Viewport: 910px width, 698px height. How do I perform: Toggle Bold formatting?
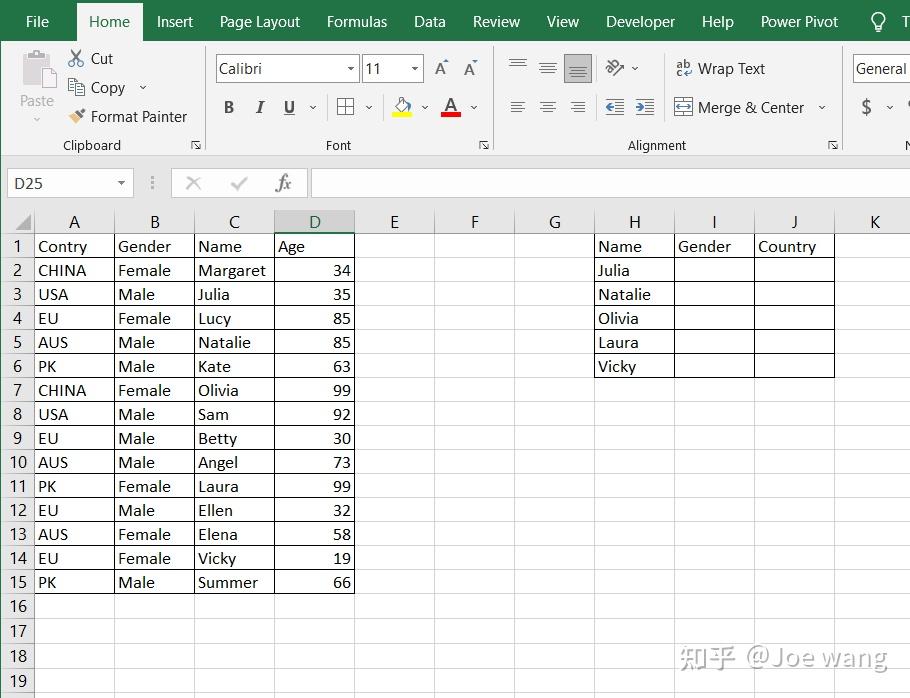point(229,107)
